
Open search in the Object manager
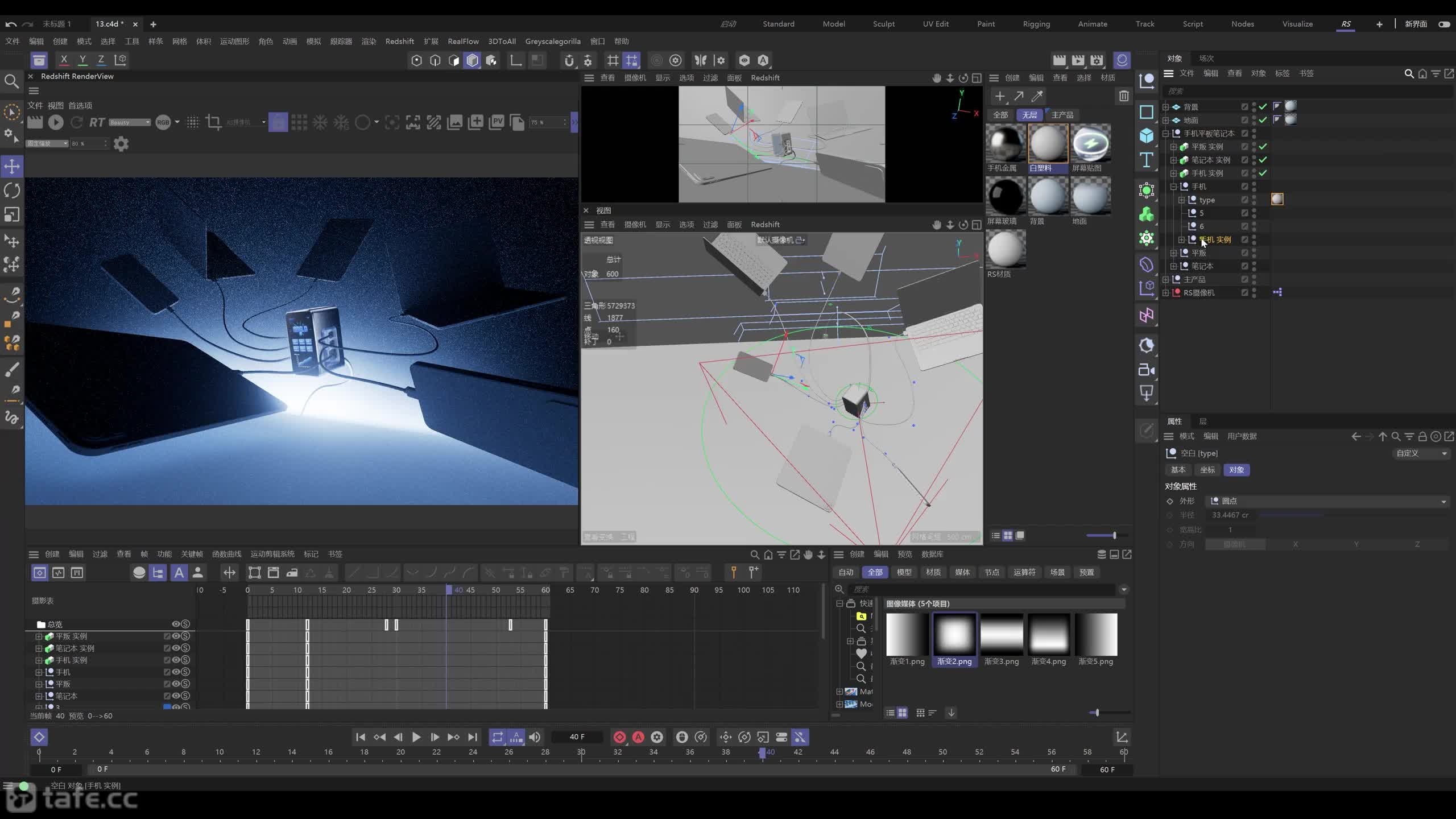[x=1409, y=74]
